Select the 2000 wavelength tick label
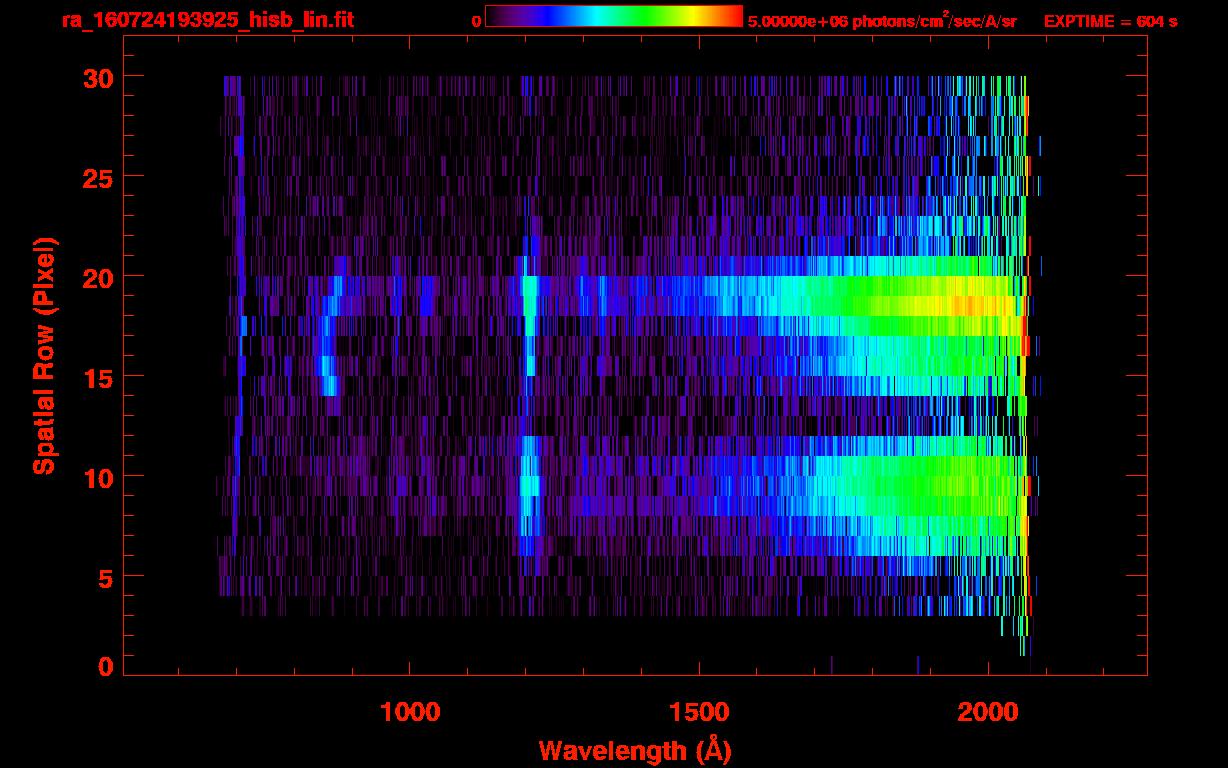Viewport: 1228px width, 768px height. click(x=989, y=712)
